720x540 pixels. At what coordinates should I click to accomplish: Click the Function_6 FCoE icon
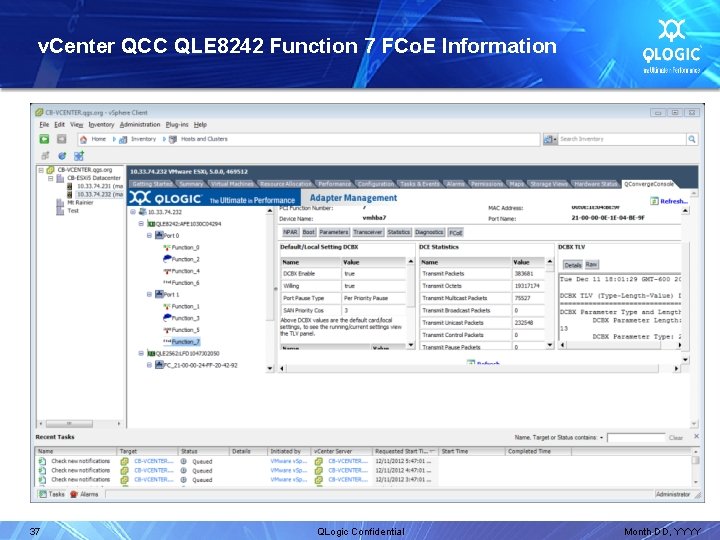click(x=167, y=282)
